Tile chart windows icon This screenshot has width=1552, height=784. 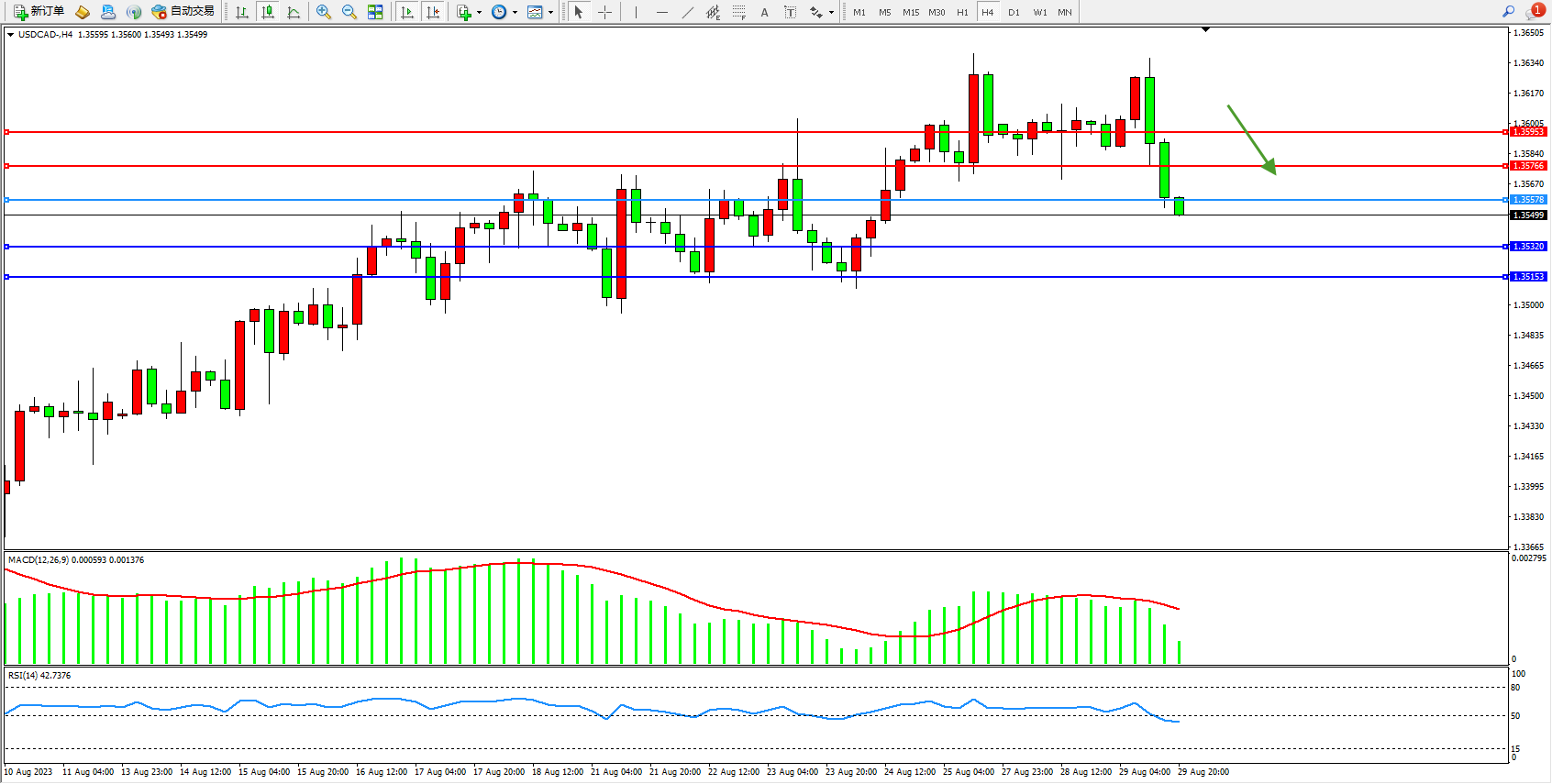tap(375, 12)
